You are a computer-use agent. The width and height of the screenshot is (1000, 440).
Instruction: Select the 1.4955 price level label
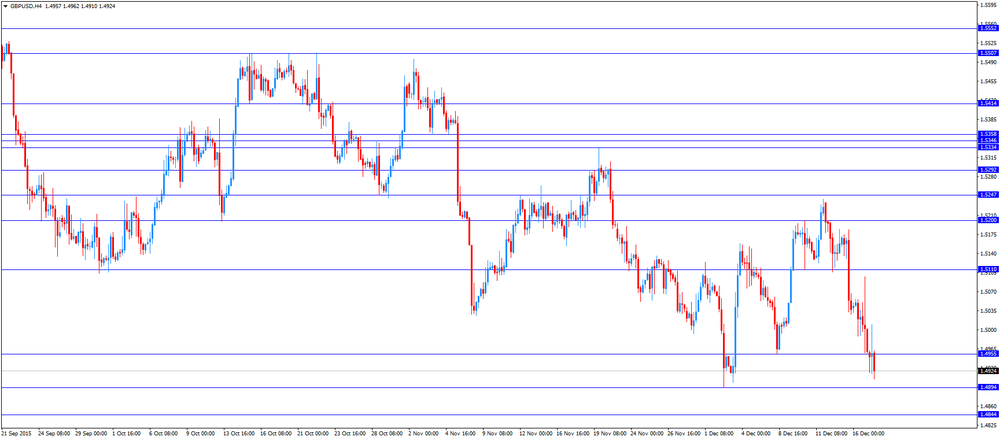(x=987, y=354)
